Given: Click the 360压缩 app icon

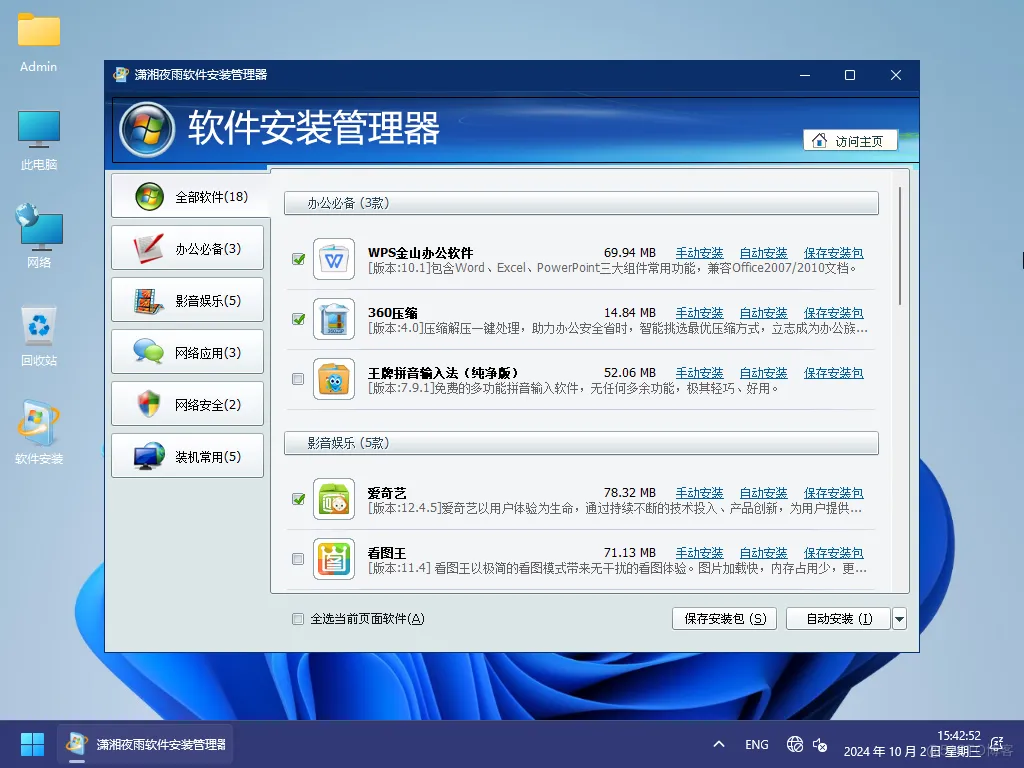Looking at the screenshot, I should click(334, 319).
